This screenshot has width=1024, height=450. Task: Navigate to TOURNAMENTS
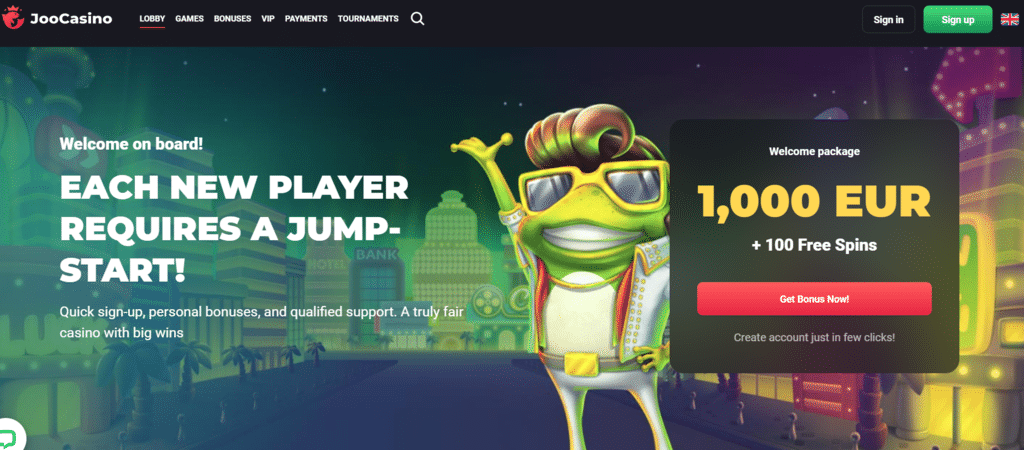[368, 19]
